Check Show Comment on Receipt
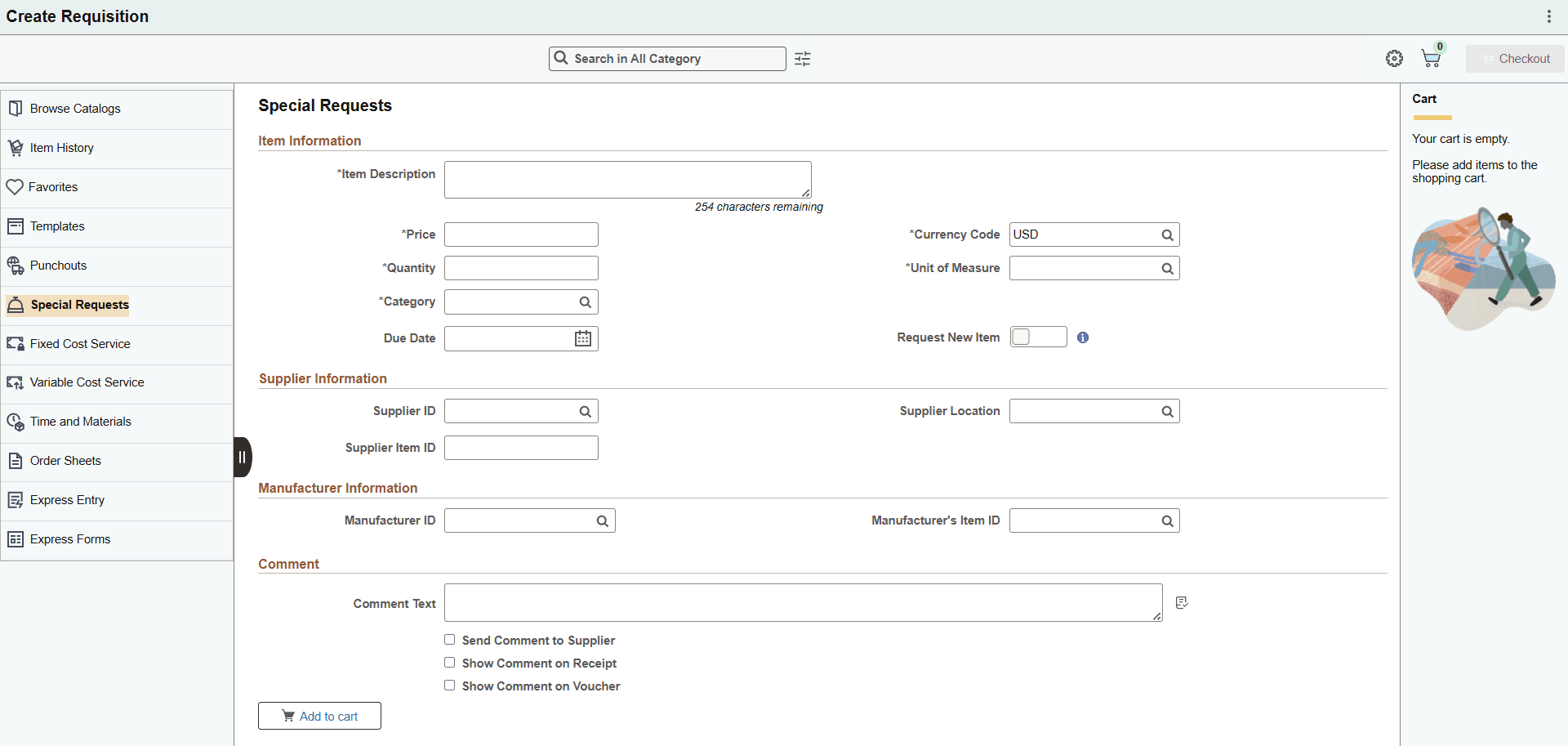The width and height of the screenshot is (1568, 746). click(x=450, y=663)
